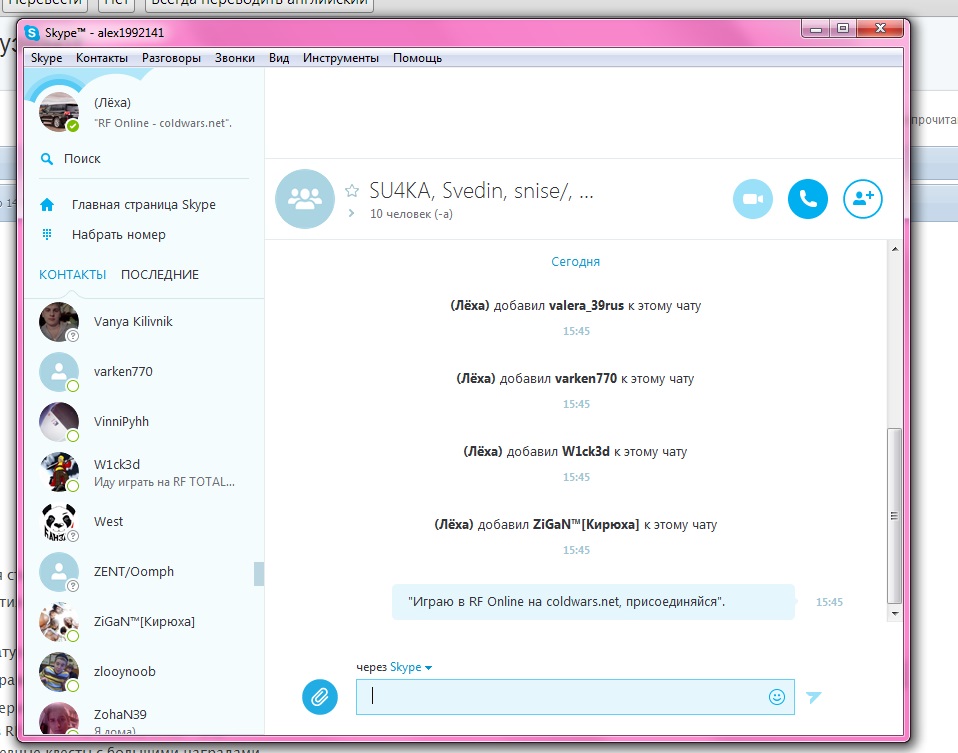This screenshot has height=753, width=958.
Task: Click the Сегодня date header
Action: coord(576,262)
